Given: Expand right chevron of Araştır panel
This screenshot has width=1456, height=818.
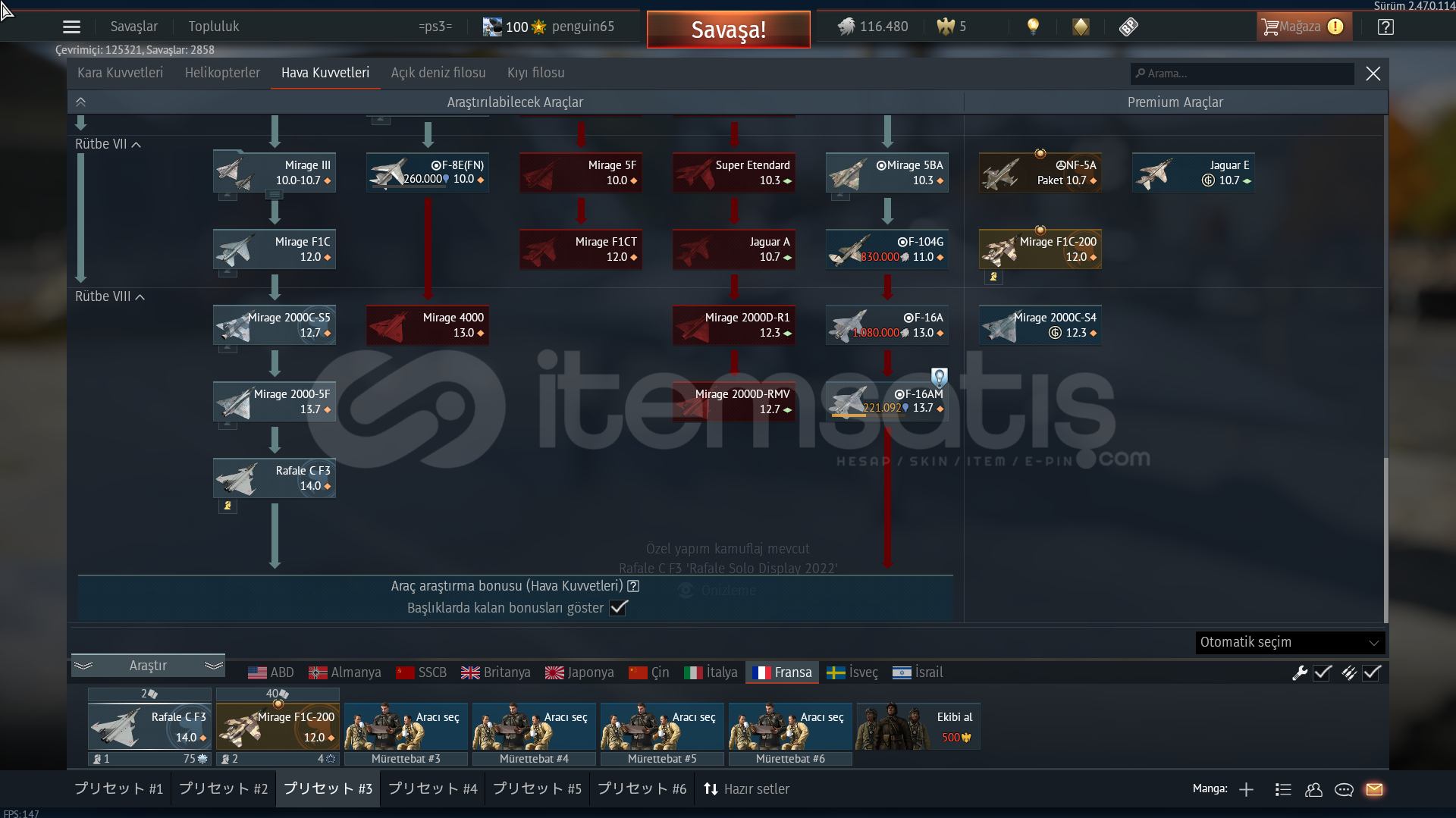Looking at the screenshot, I should click(x=214, y=666).
